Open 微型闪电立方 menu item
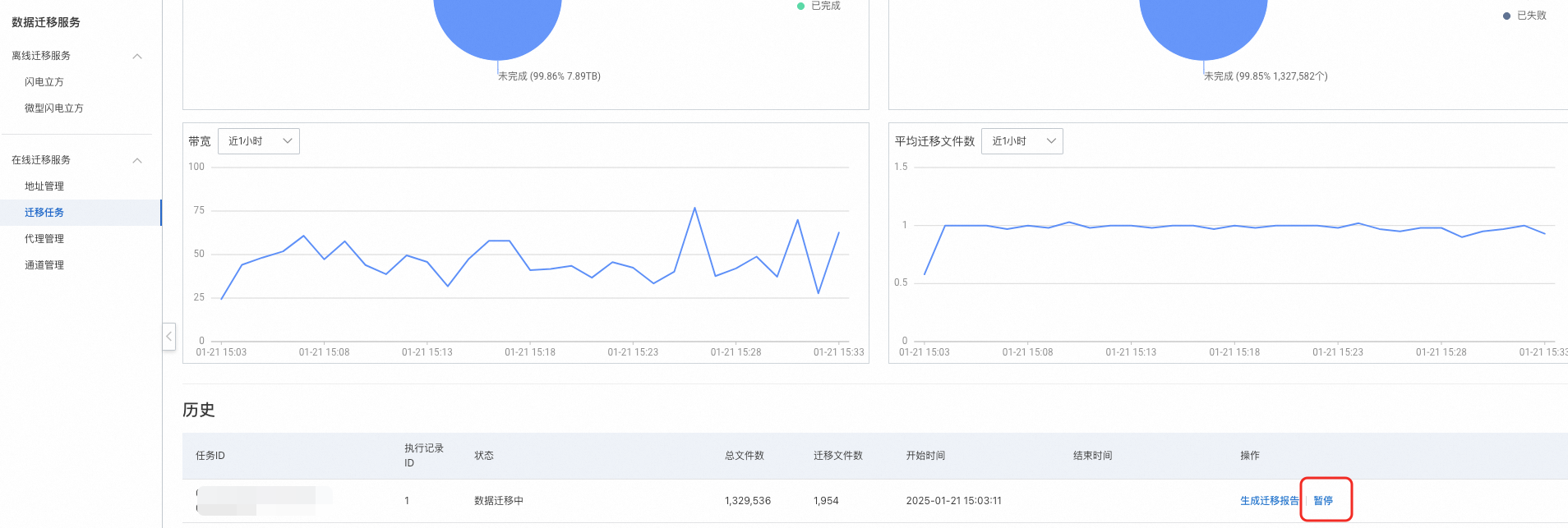1568x528 pixels. click(54, 108)
